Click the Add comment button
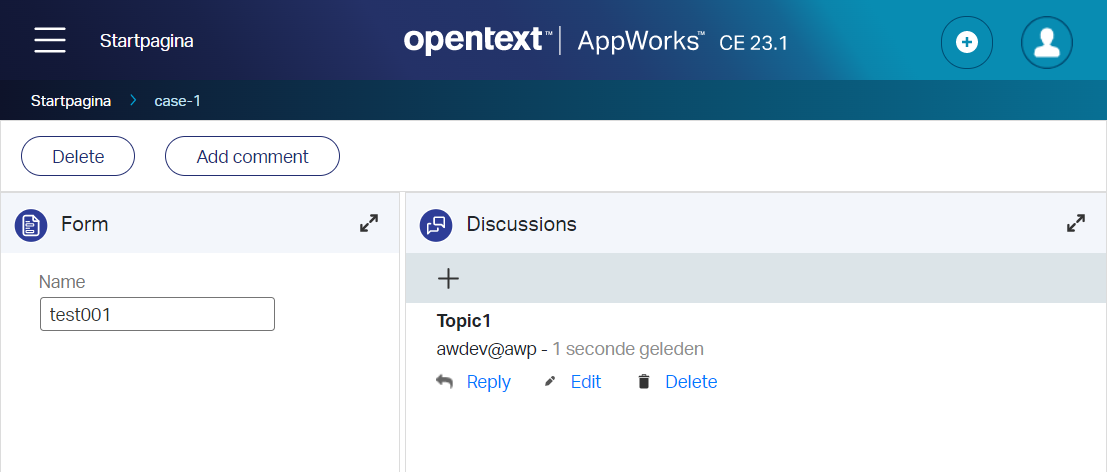The image size is (1107, 472). click(252, 156)
